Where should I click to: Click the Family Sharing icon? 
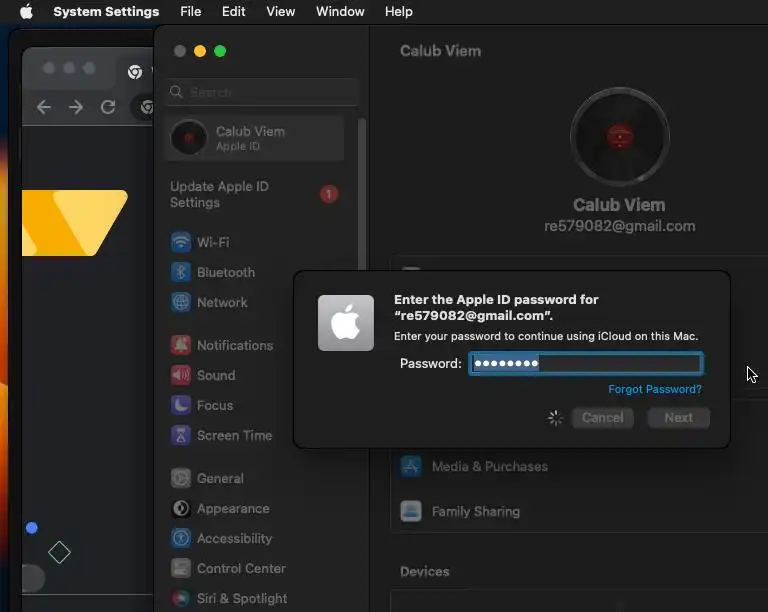(411, 511)
